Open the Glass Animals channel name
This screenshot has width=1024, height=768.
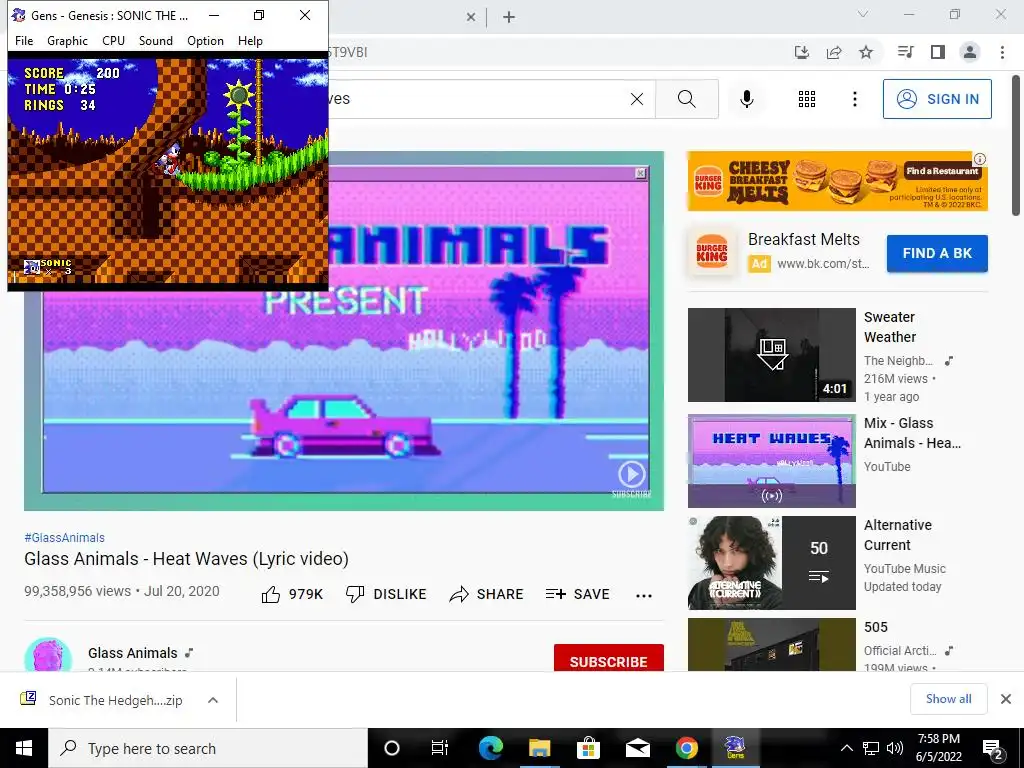133,653
